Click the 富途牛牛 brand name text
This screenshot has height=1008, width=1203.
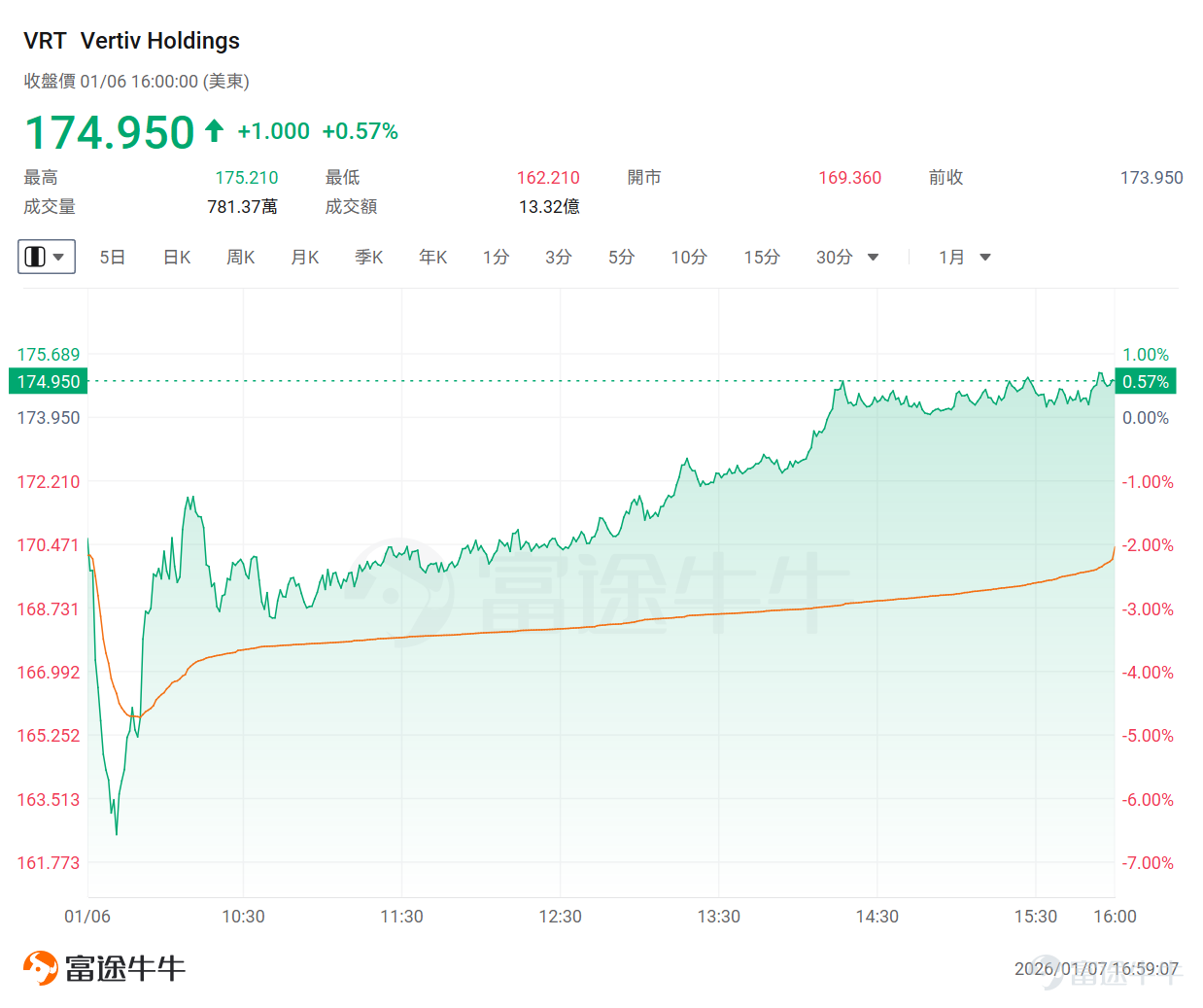click(125, 968)
